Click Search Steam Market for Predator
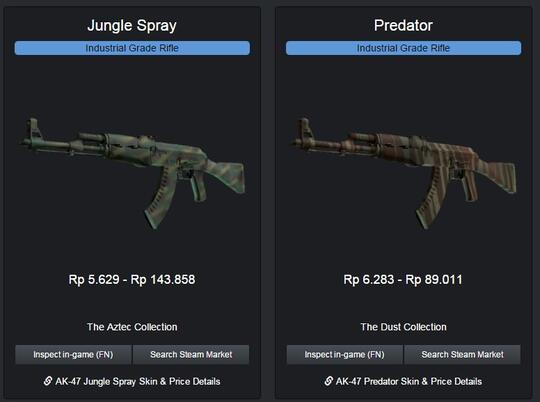 click(x=463, y=354)
